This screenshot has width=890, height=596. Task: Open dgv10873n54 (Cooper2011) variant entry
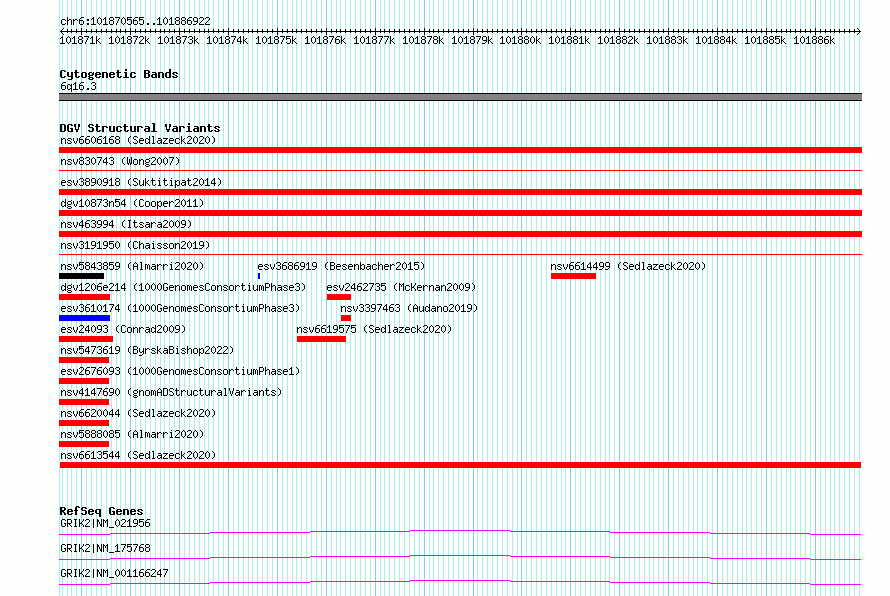pyautogui.click(x=132, y=203)
